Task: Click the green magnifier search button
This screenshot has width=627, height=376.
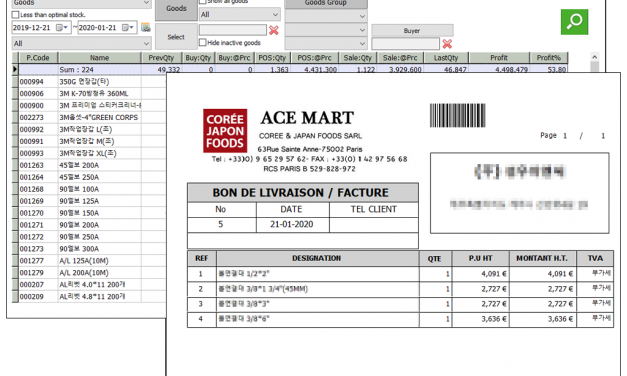Action: 574,22
